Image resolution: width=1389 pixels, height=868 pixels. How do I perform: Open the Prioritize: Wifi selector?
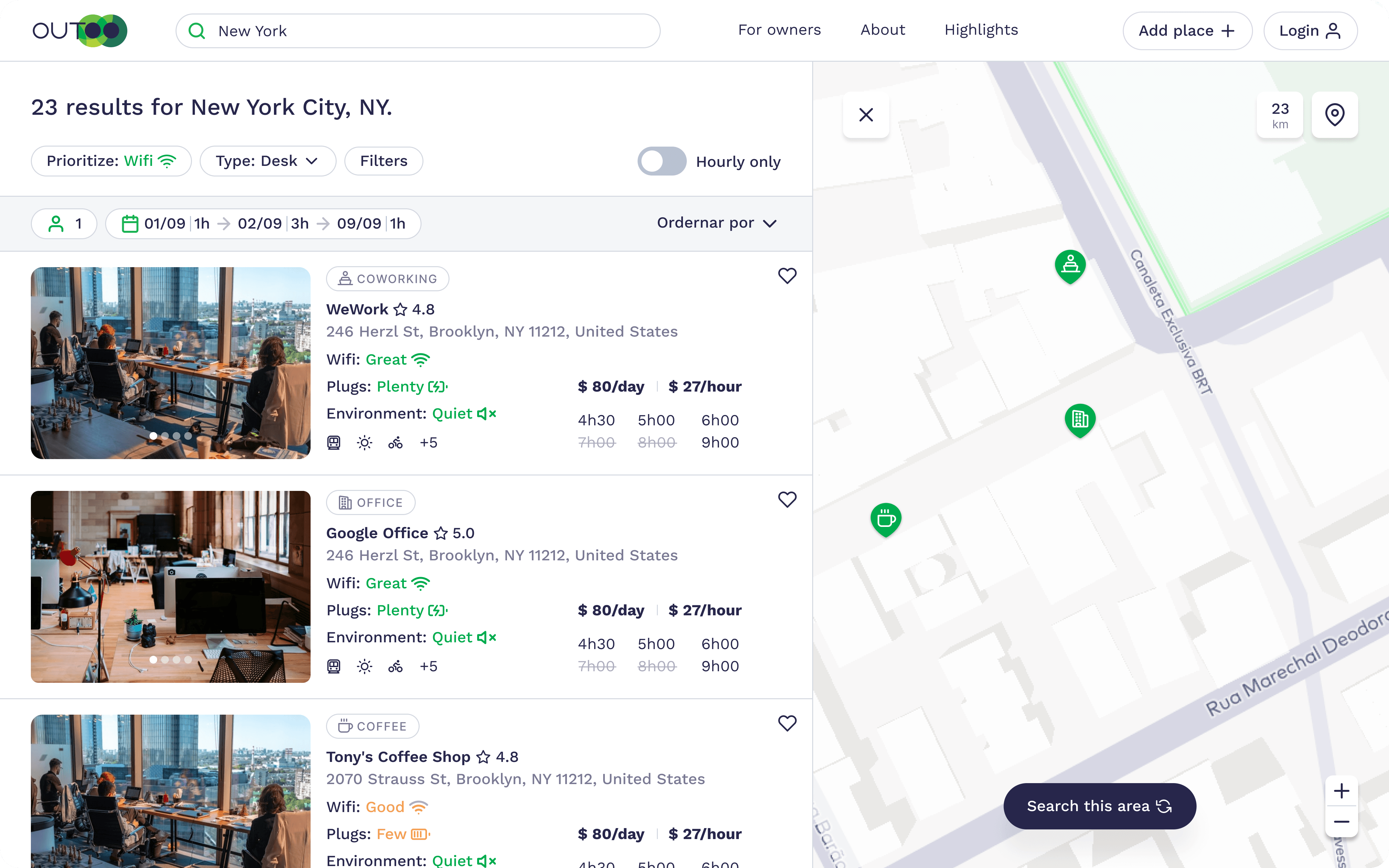(111, 161)
